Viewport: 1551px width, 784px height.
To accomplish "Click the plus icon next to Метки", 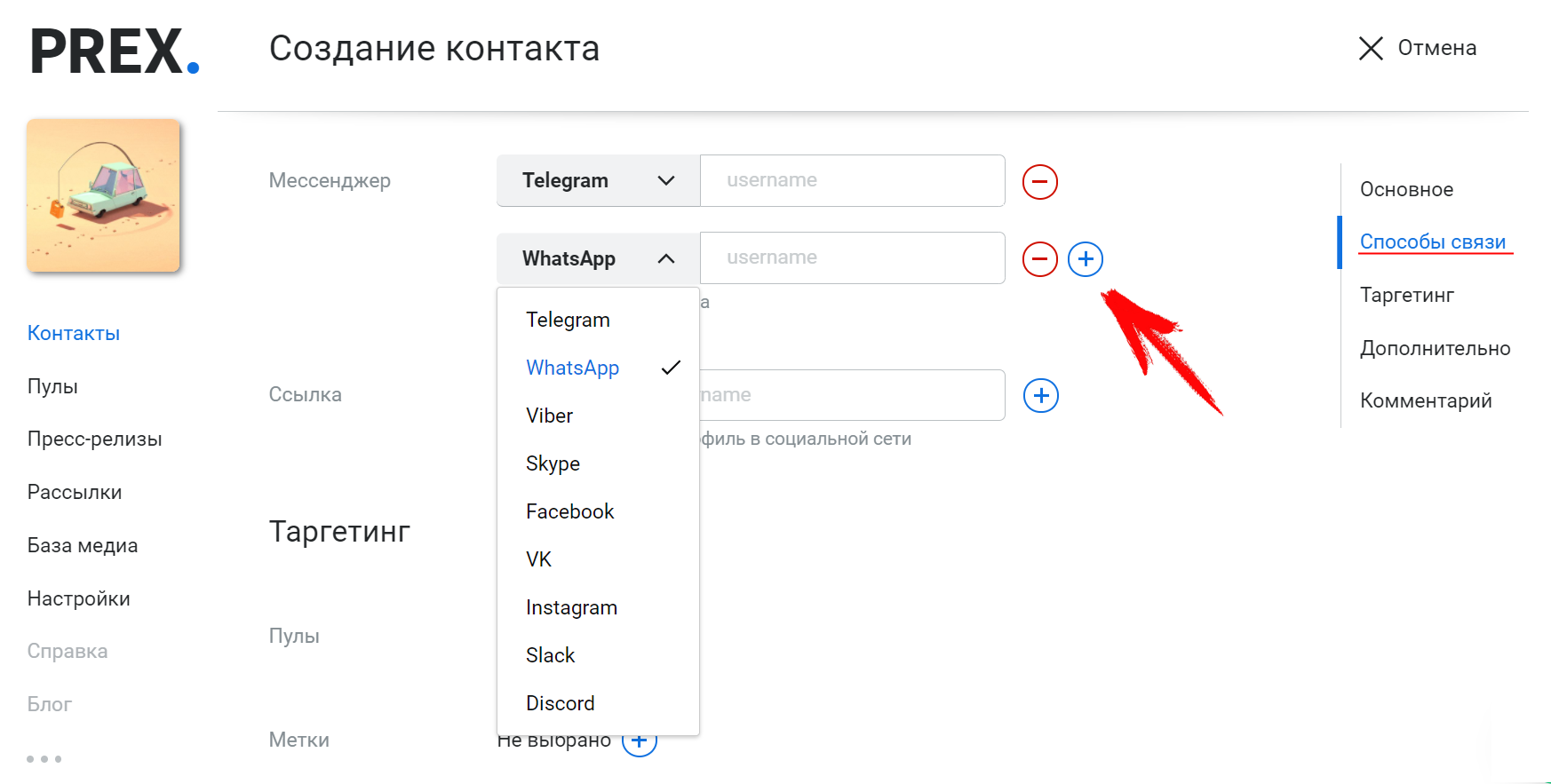I will coord(640,740).
